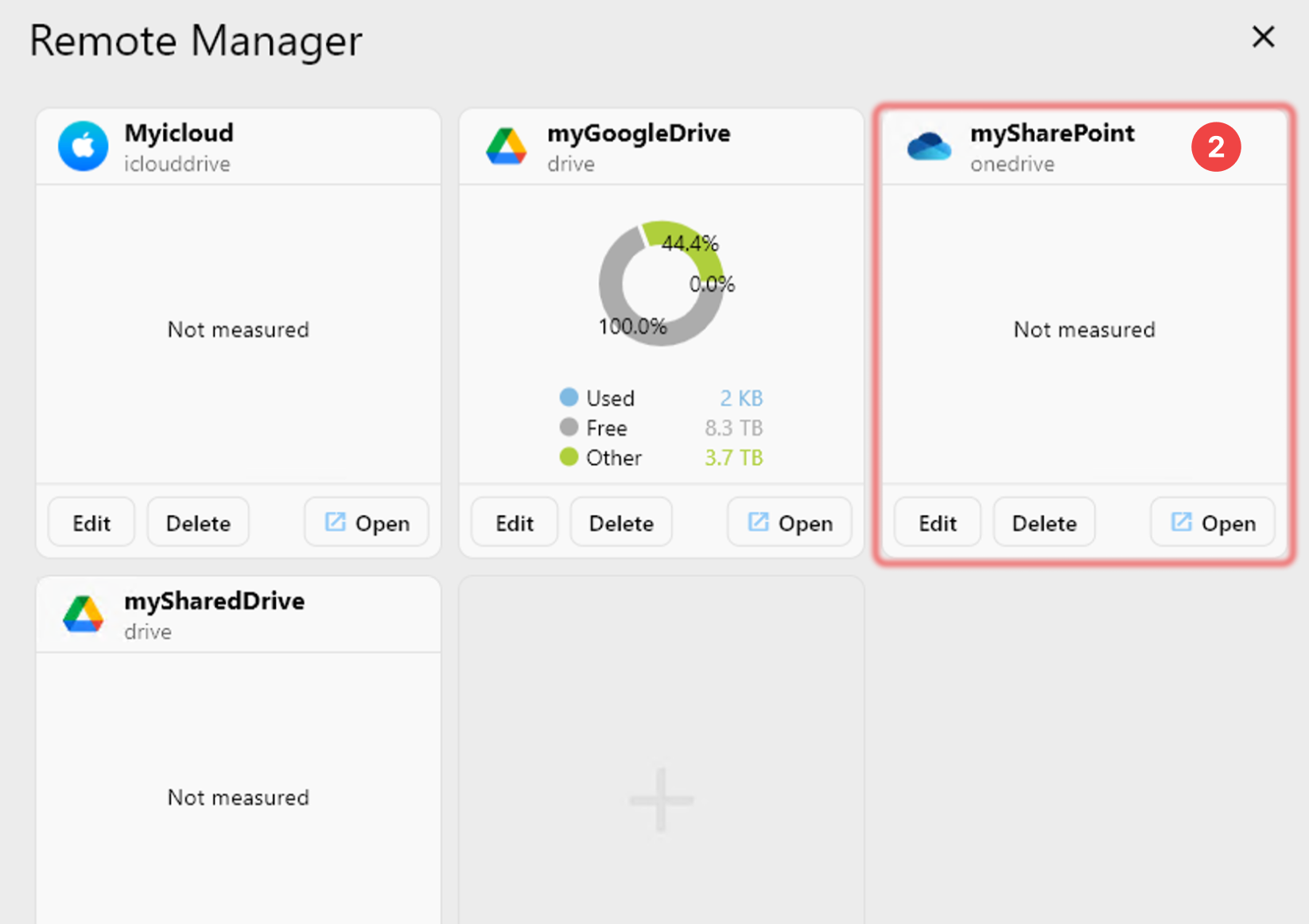Open the mySharePoint remote

(1212, 522)
